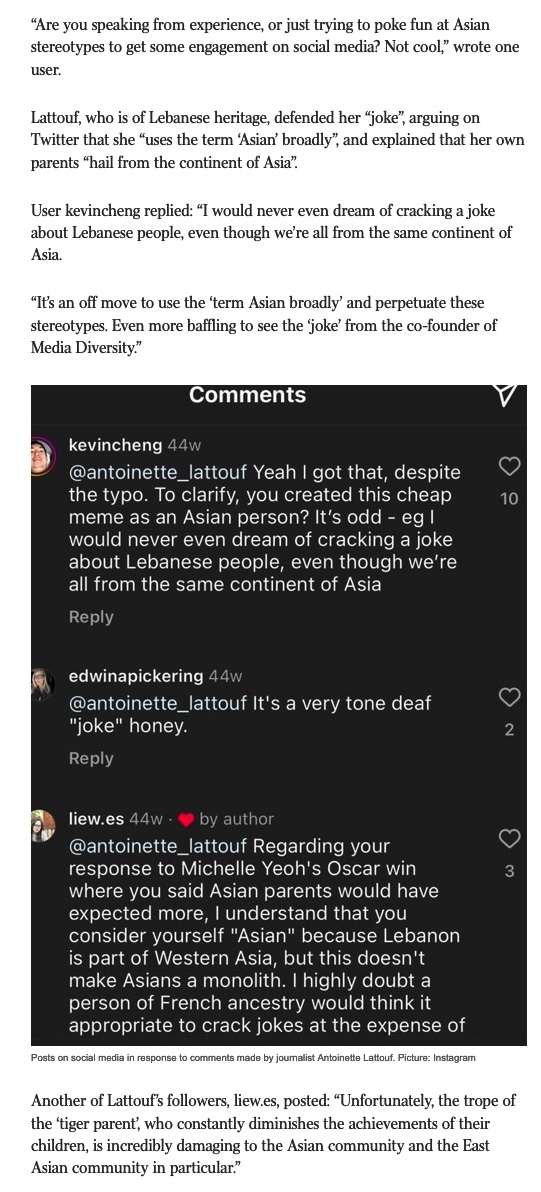Open edwinapickering's profile avatar
The width and height of the screenshot is (541, 1192).
(x=43, y=683)
